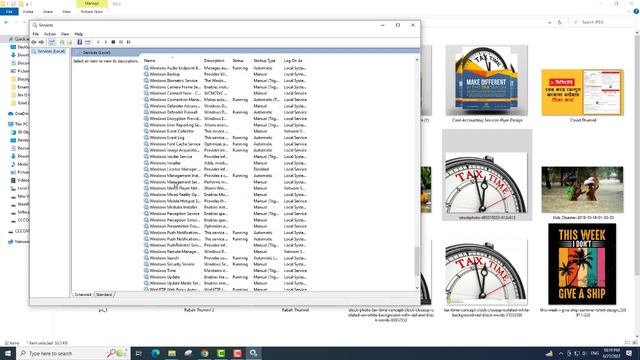Image resolution: width=640 pixels, height=360 pixels.
Task: Click the Explorer search field
Action: 602,22
